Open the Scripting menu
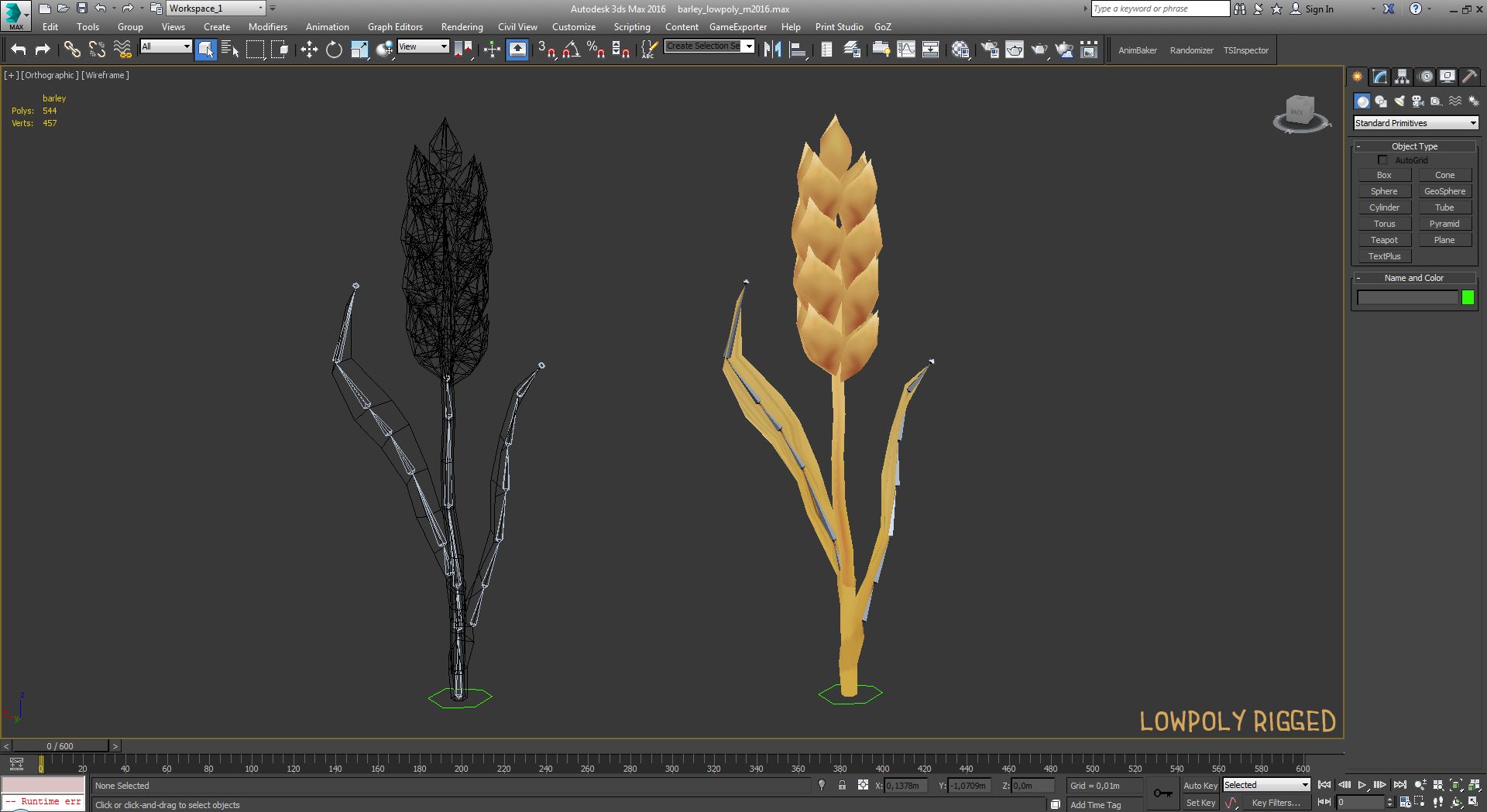This screenshot has height=812, width=1487. click(632, 27)
